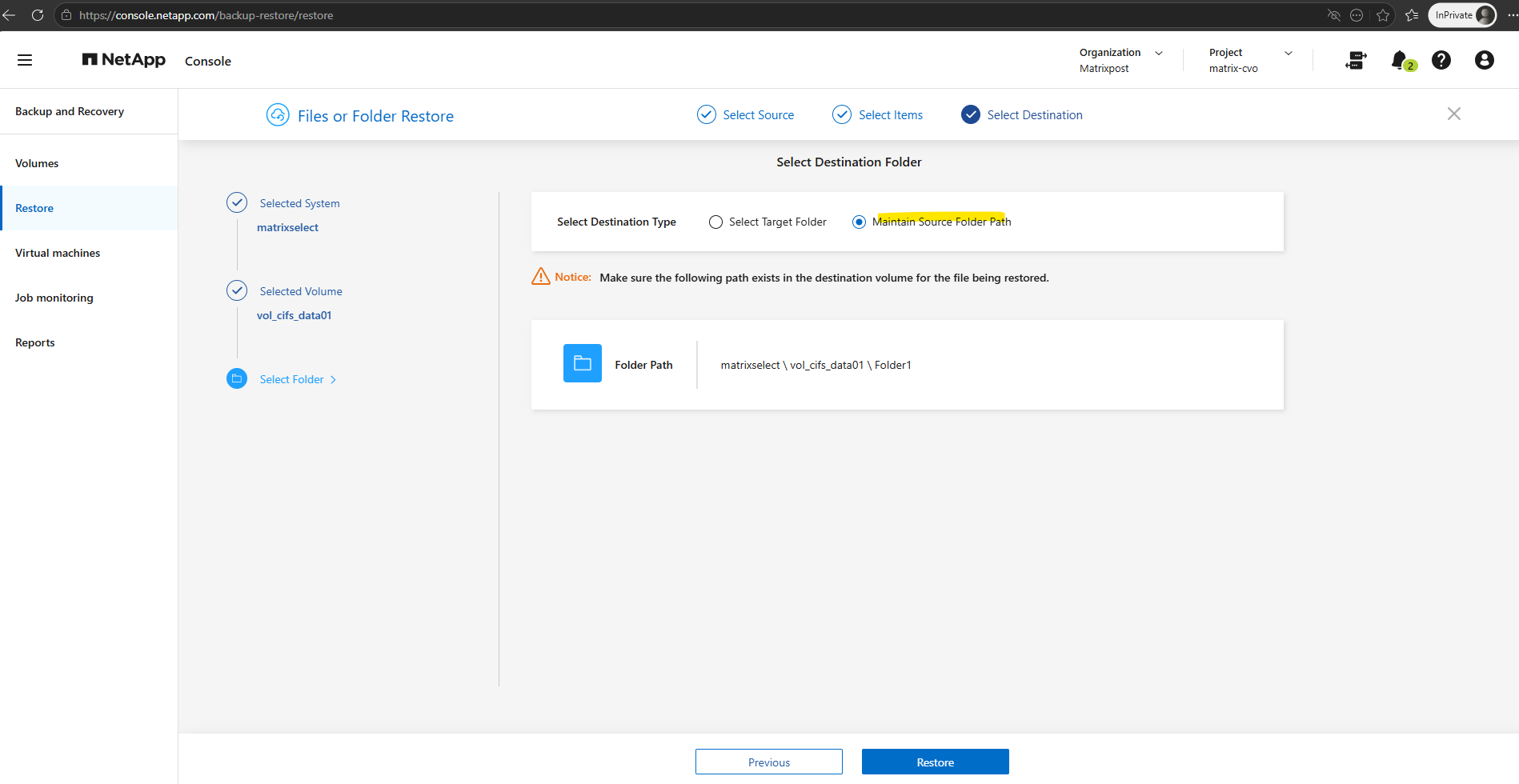
Task: Click the blue Restore button
Action: [x=936, y=762]
